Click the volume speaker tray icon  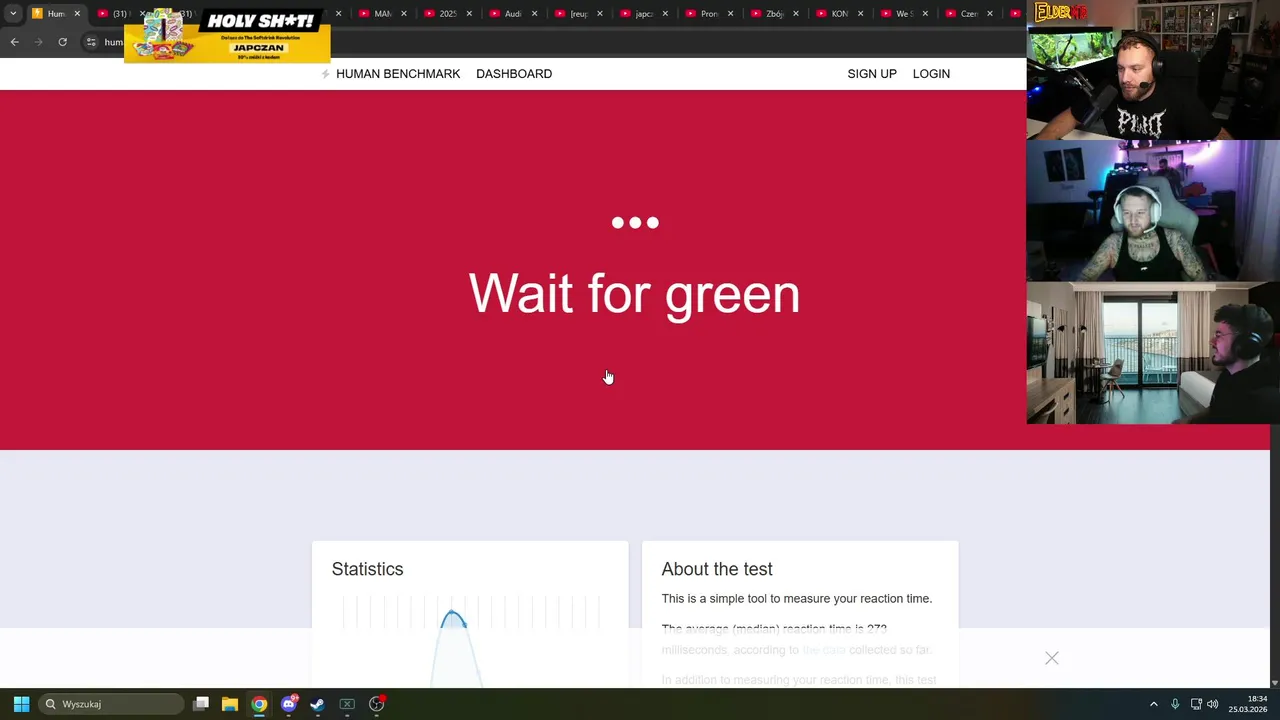point(1213,704)
